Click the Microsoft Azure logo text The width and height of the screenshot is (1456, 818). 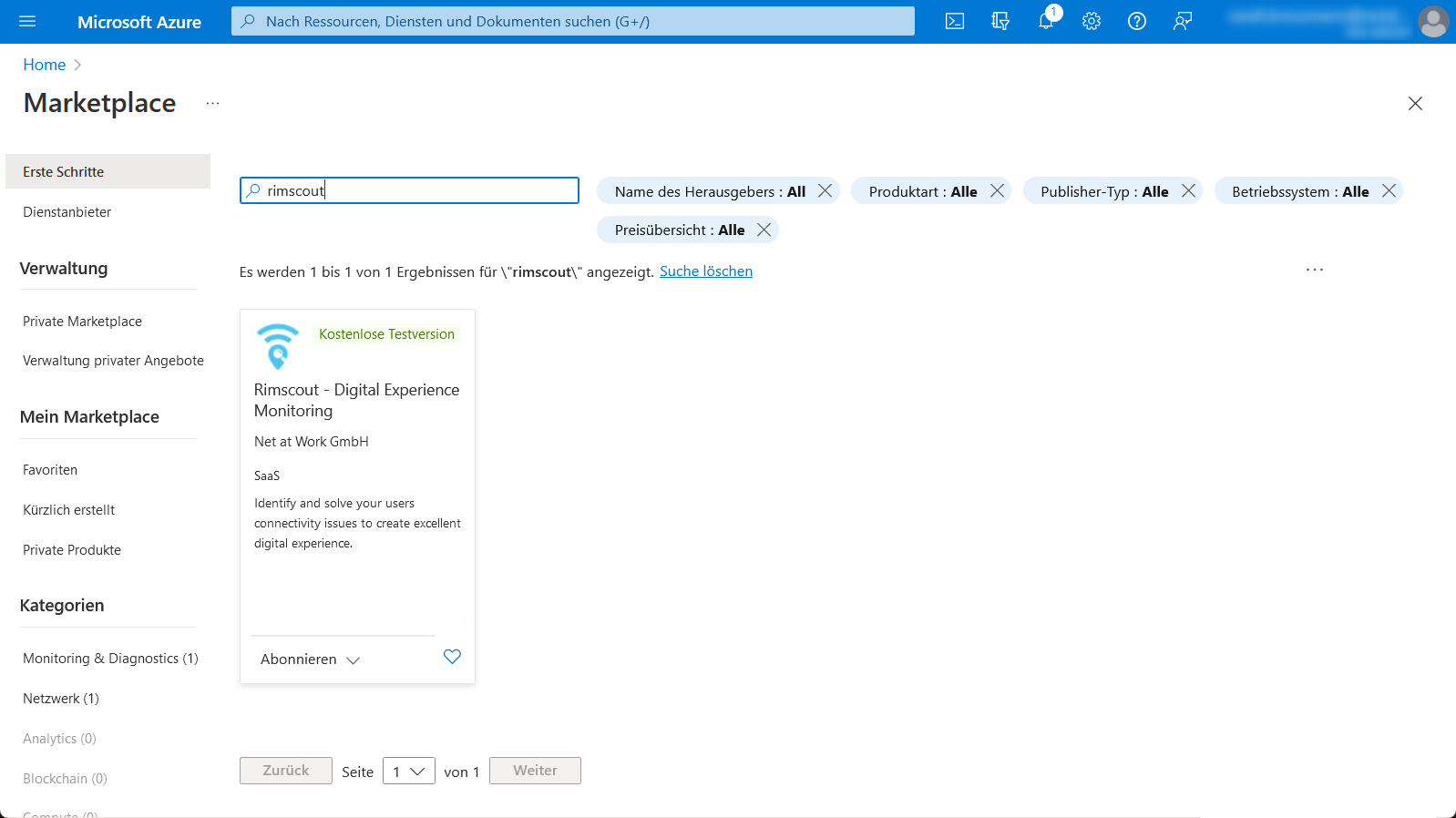139,22
